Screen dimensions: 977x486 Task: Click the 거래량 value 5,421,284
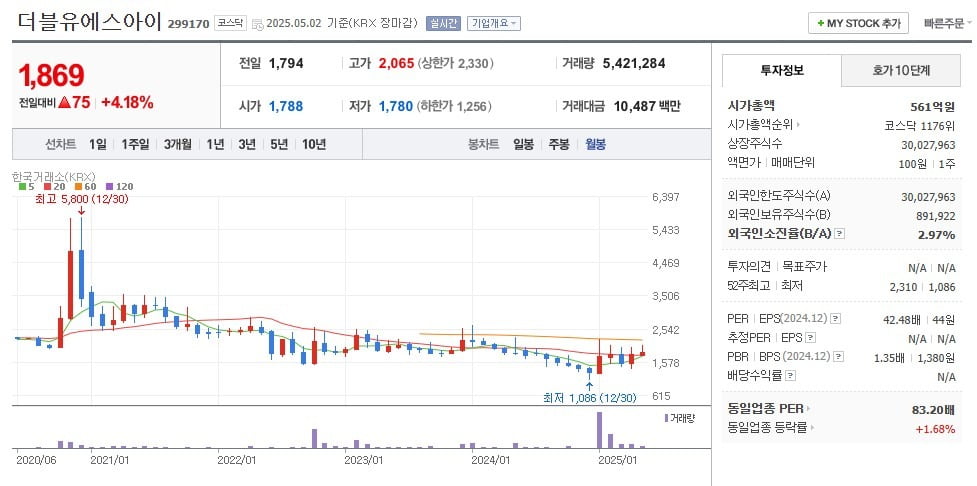coord(634,63)
